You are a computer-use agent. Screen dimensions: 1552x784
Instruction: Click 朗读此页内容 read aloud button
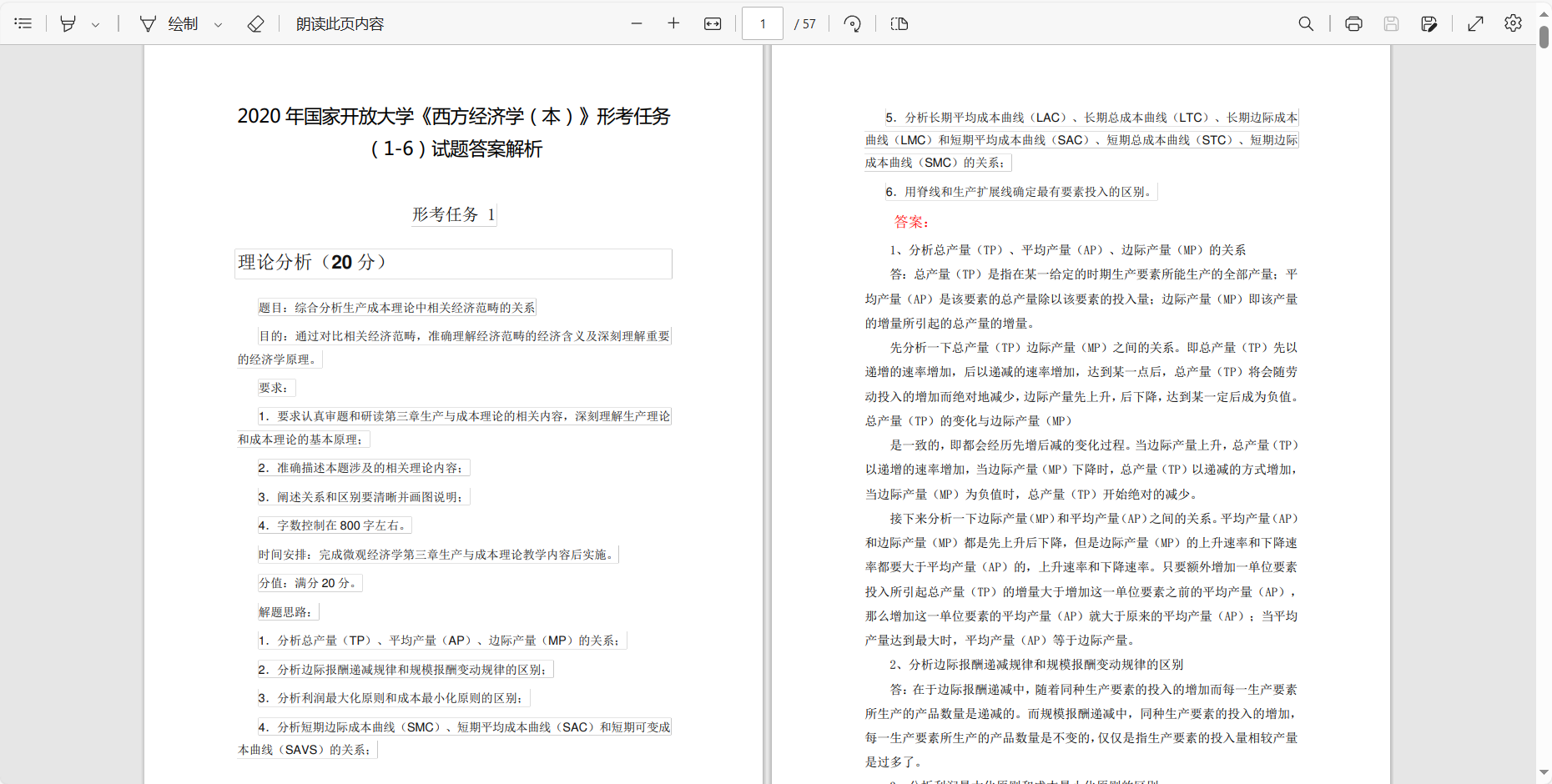340,23
